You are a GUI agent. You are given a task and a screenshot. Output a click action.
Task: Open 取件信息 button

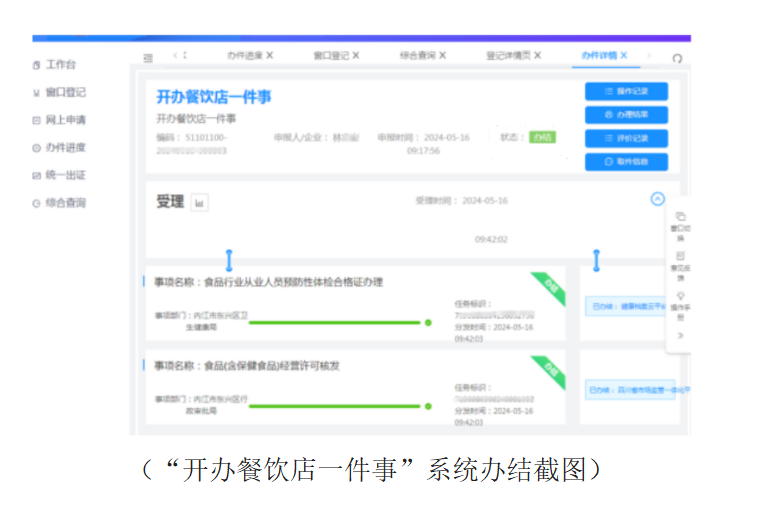click(x=626, y=162)
